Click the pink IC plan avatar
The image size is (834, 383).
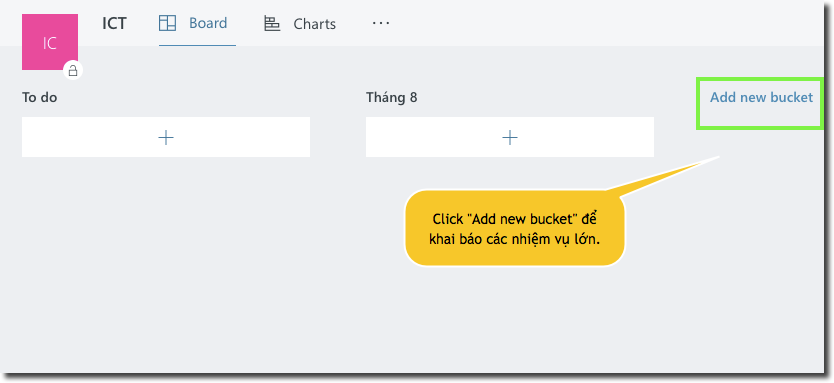click(50, 42)
